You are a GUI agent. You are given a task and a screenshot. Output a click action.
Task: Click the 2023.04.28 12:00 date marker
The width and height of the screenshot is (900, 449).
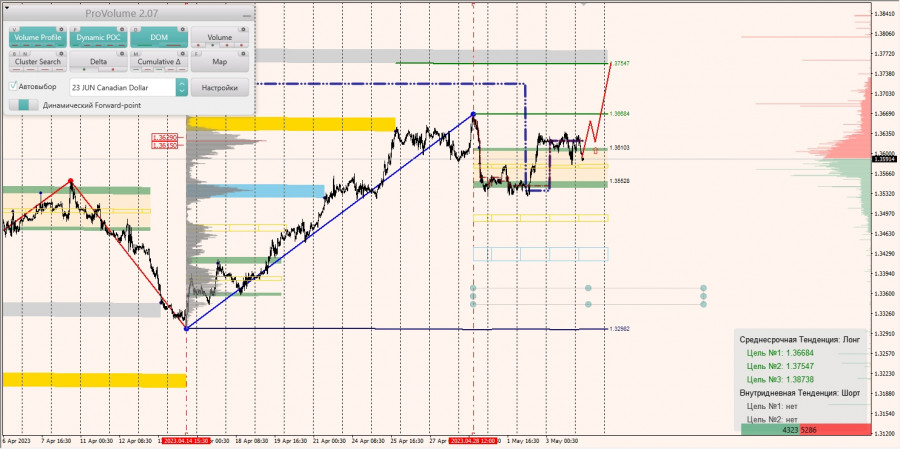pos(473,440)
